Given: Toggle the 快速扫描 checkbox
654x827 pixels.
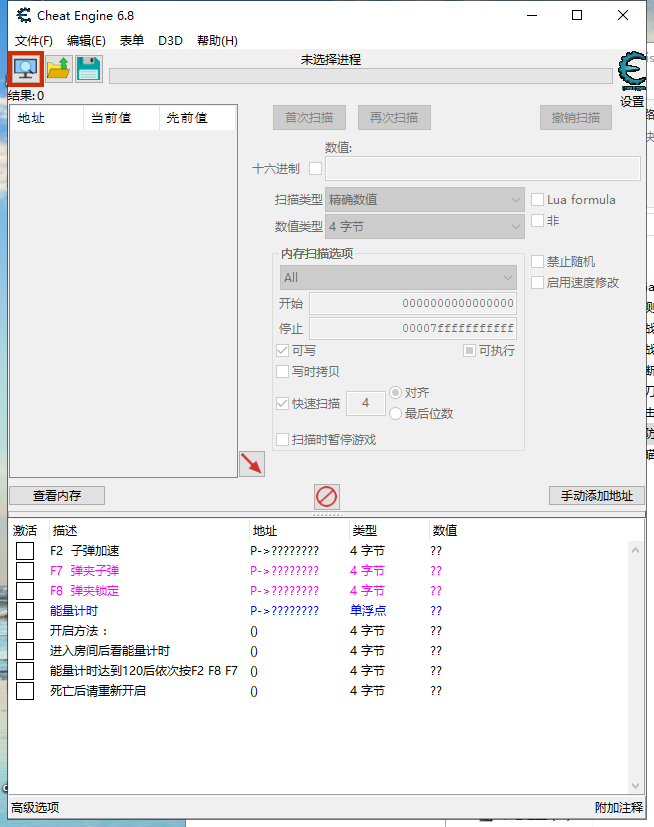Looking at the screenshot, I should (x=283, y=403).
